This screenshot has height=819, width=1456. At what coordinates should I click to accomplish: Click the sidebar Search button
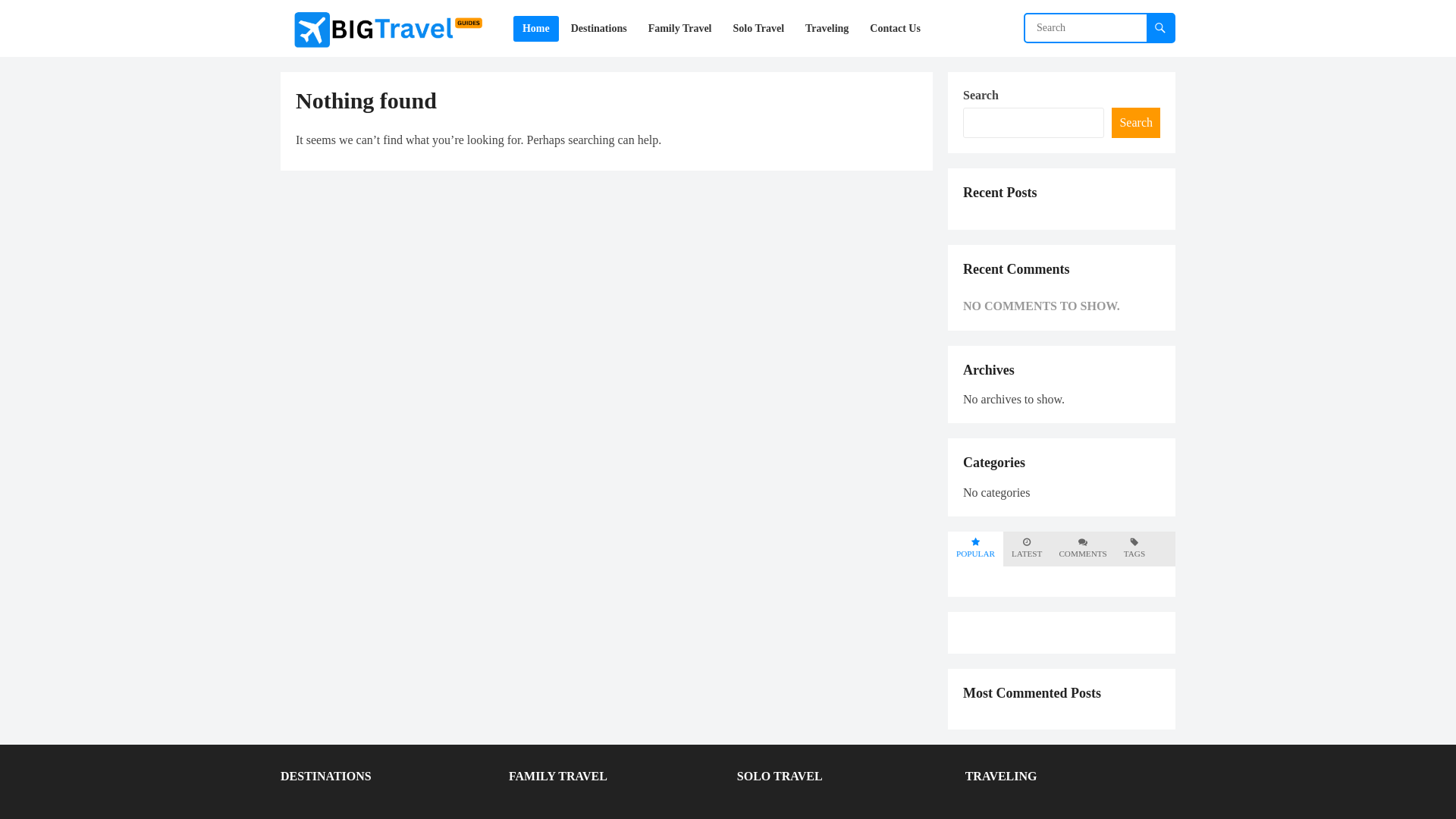1136,123
